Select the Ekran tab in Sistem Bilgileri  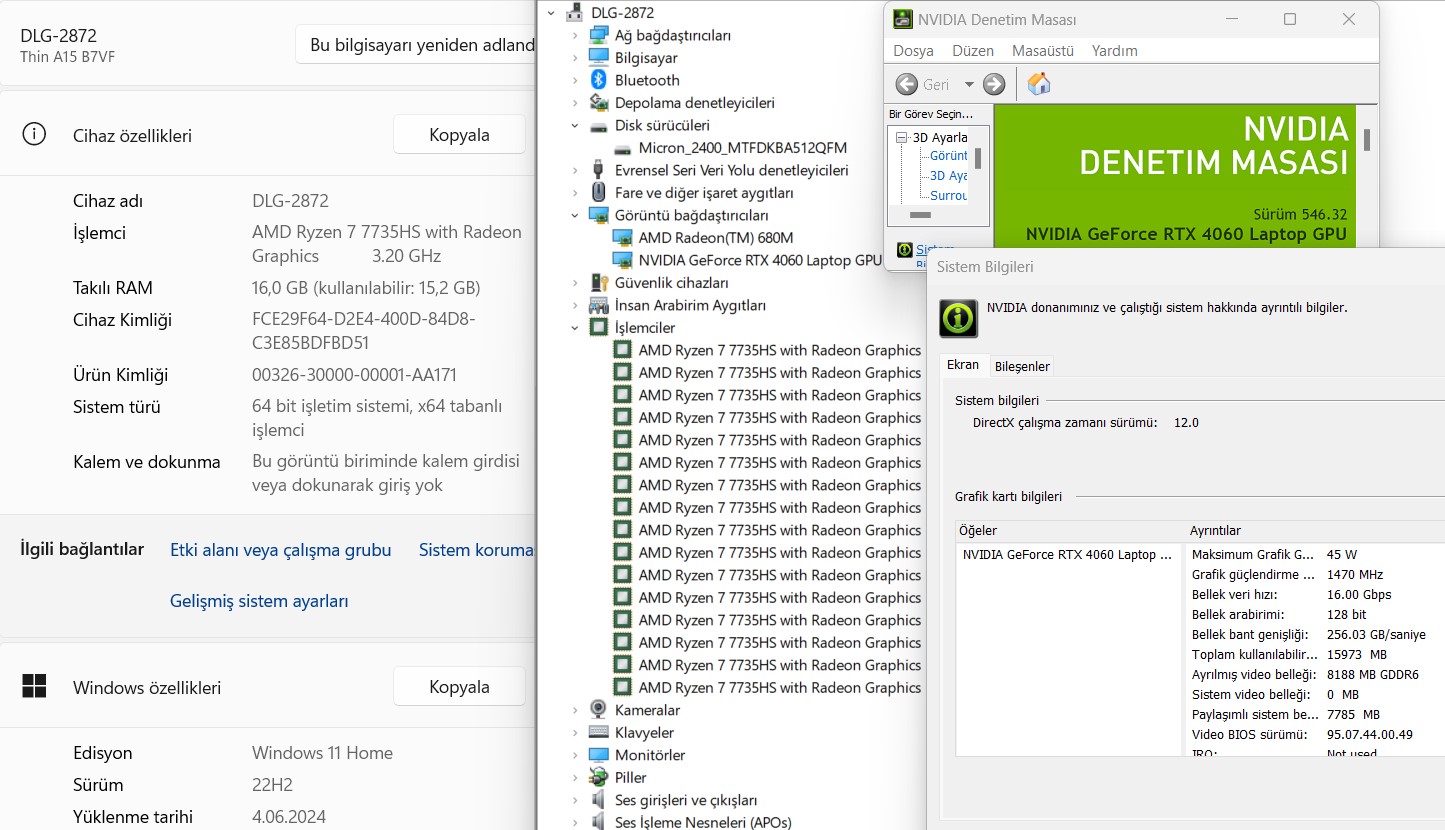963,365
